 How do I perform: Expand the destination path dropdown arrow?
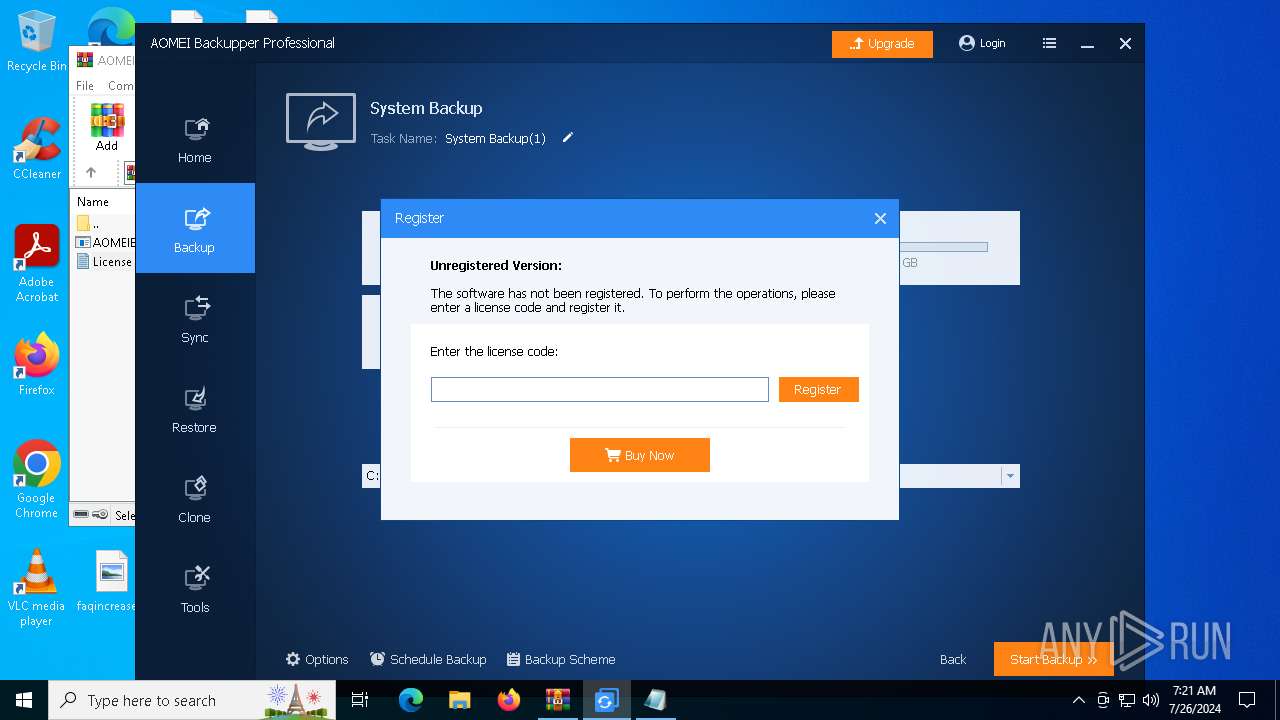(x=1010, y=476)
